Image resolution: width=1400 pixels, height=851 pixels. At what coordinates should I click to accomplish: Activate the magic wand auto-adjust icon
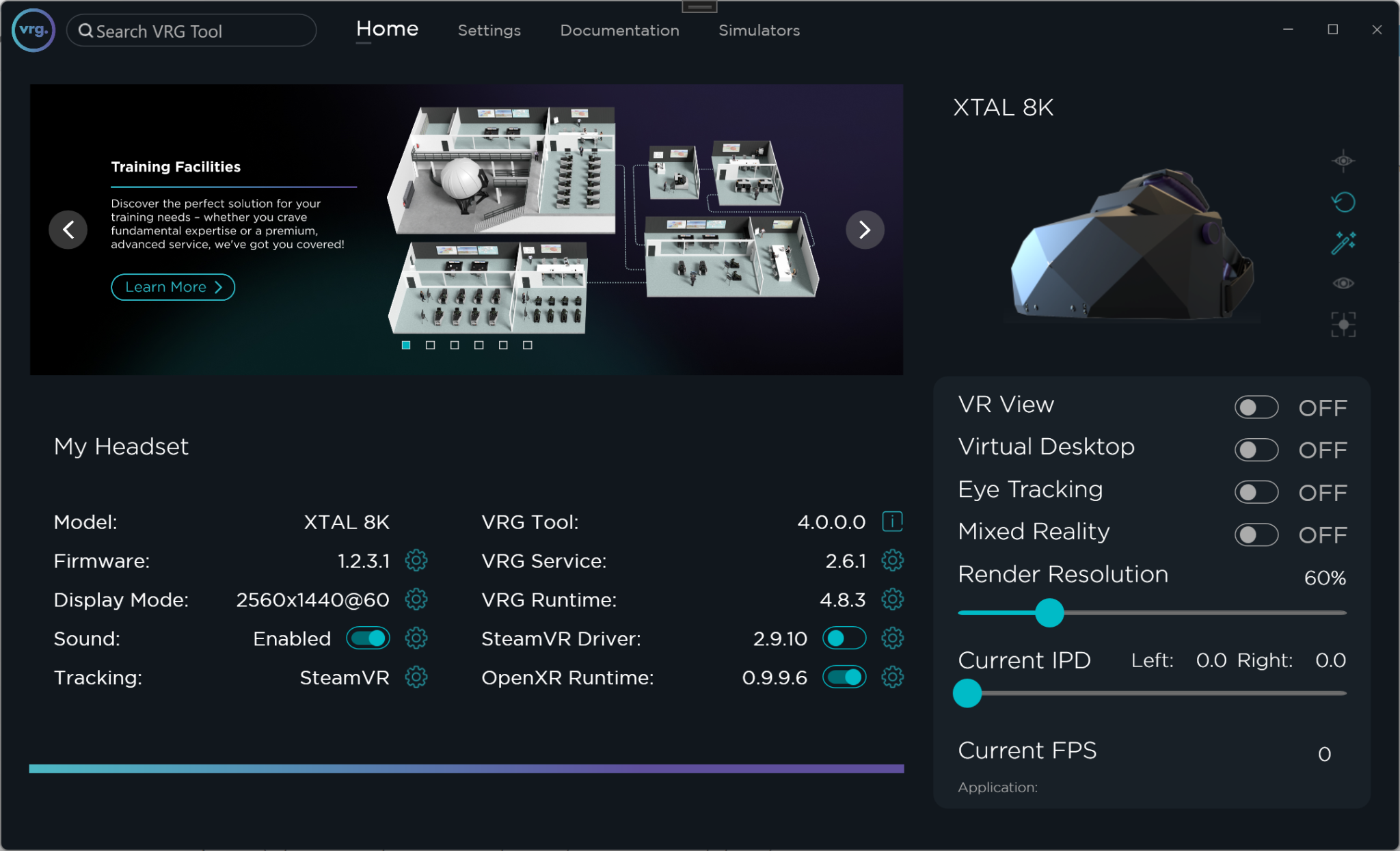(x=1345, y=243)
